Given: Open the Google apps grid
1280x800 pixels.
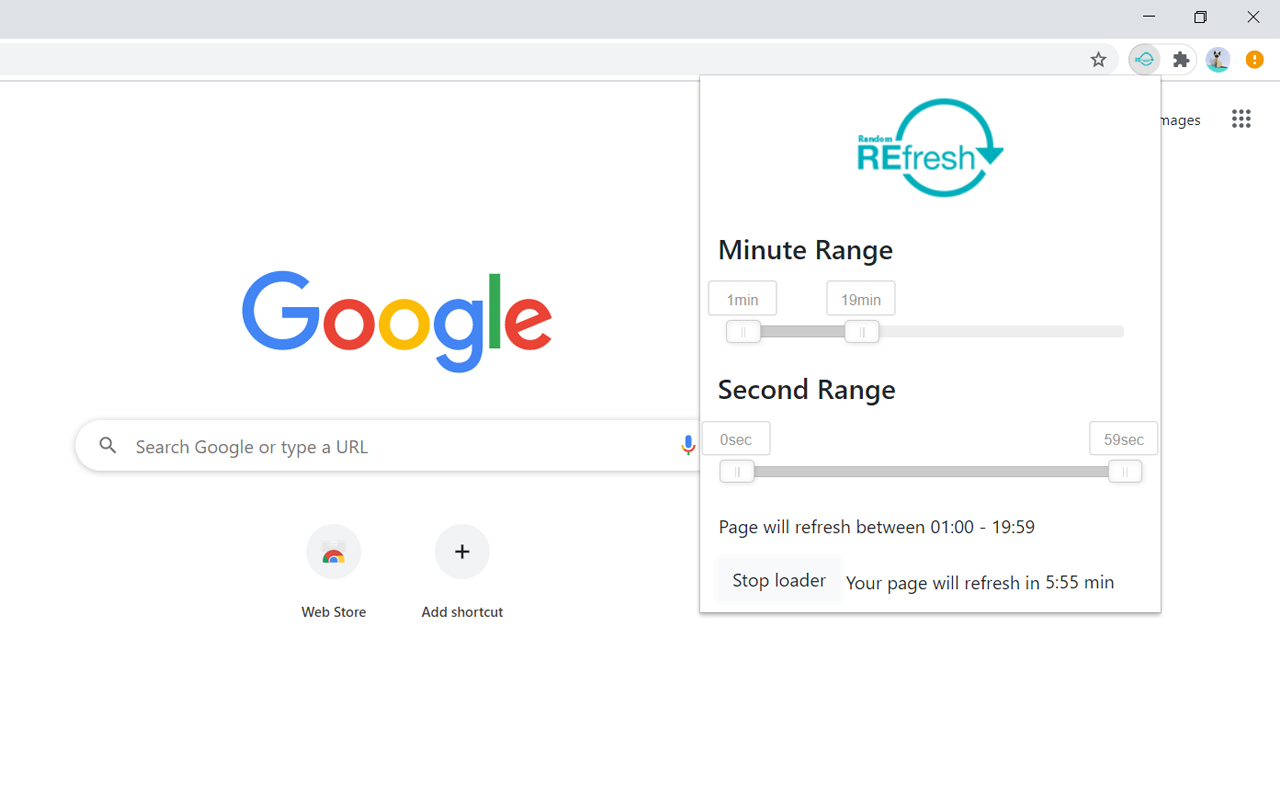Looking at the screenshot, I should tap(1241, 118).
